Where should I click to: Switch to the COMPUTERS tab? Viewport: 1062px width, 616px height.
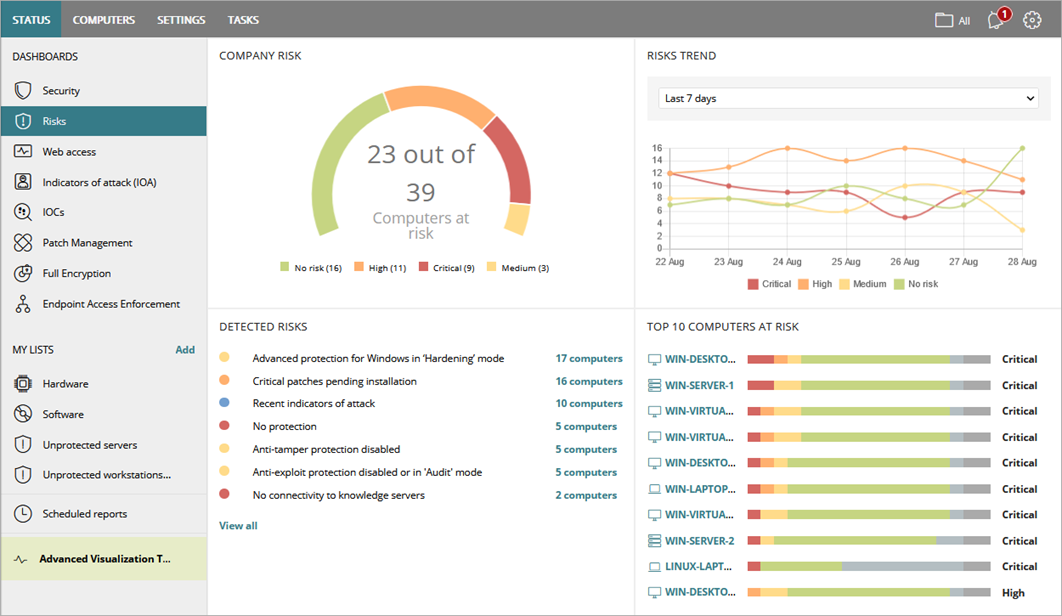tap(103, 19)
